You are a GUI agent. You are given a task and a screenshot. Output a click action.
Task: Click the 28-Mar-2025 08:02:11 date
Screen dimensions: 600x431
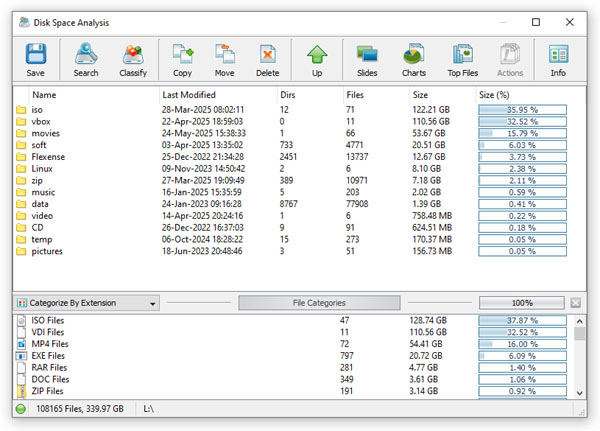click(203, 110)
